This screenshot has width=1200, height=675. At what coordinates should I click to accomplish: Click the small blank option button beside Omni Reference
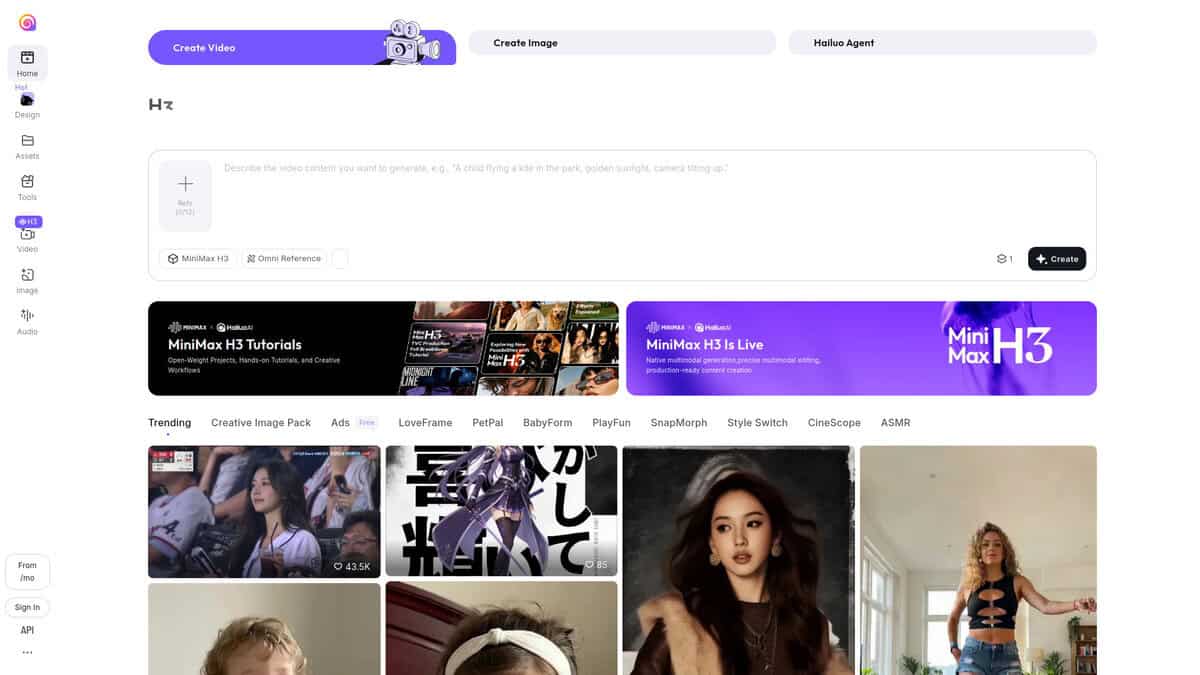(x=340, y=259)
